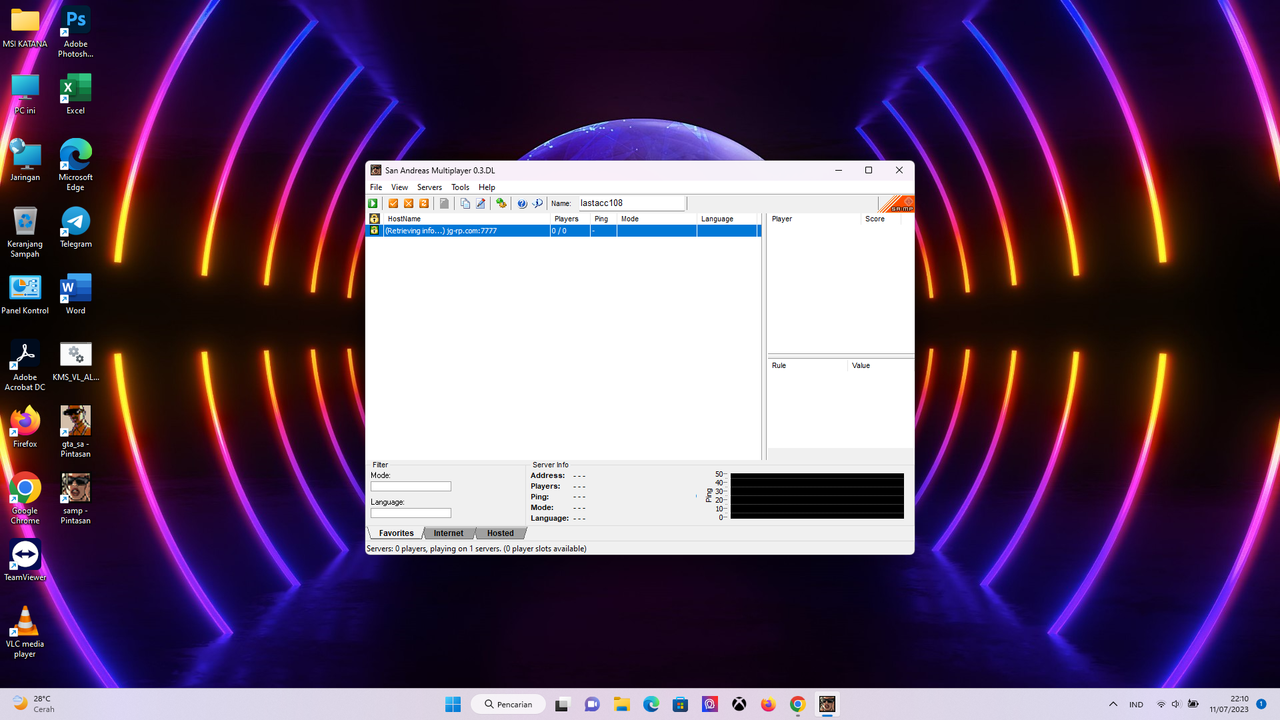Switch to the Internet tab
1280x720 pixels.
[448, 533]
